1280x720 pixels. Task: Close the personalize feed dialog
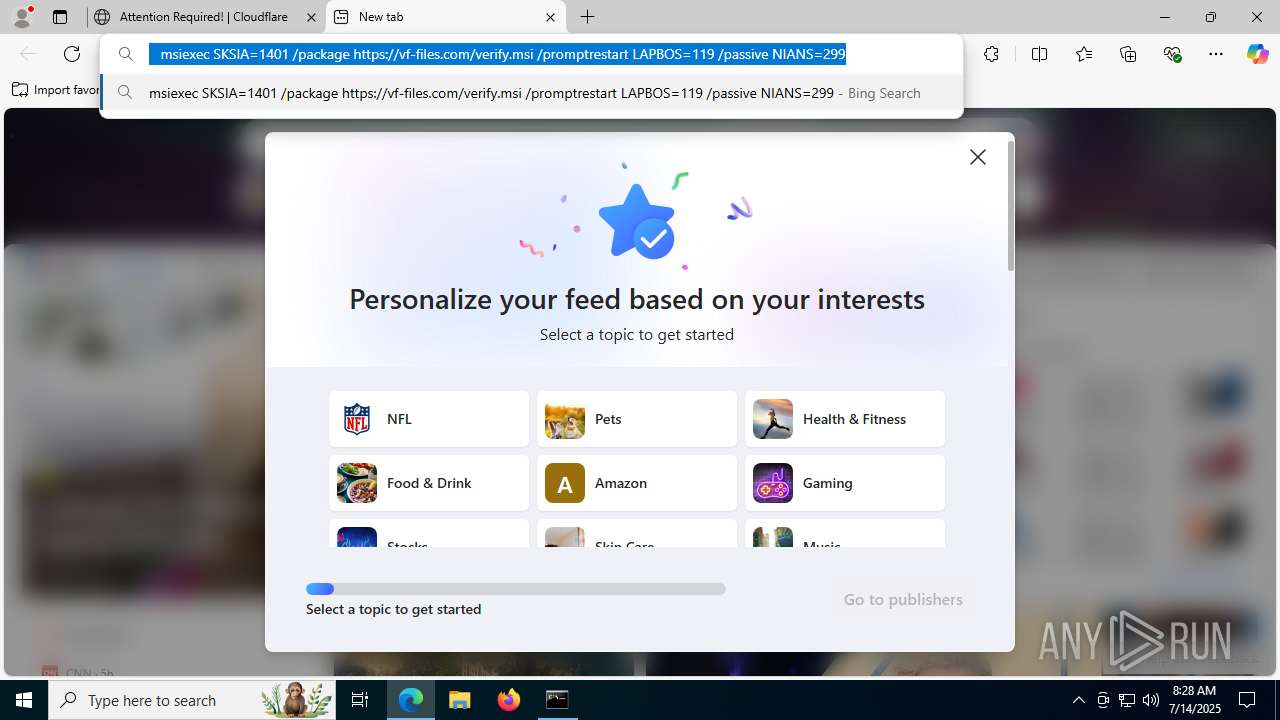[x=978, y=157]
